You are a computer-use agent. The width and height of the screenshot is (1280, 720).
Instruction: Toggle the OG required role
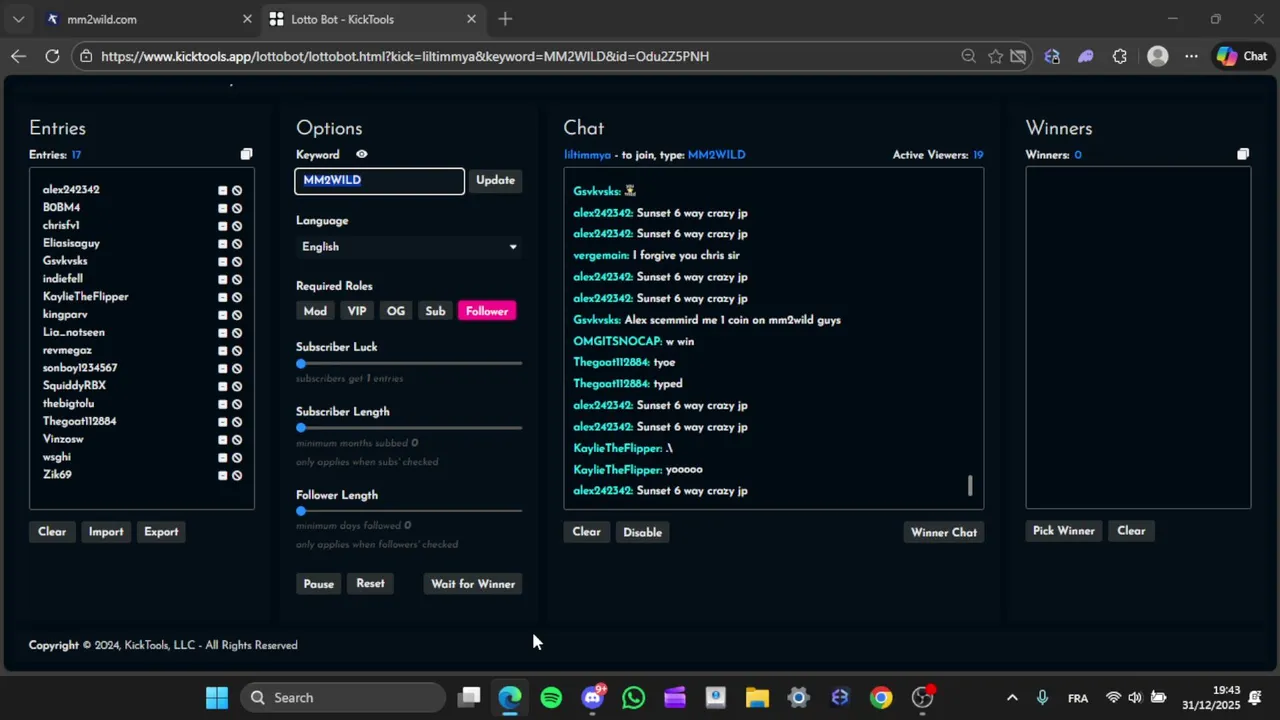tap(396, 311)
